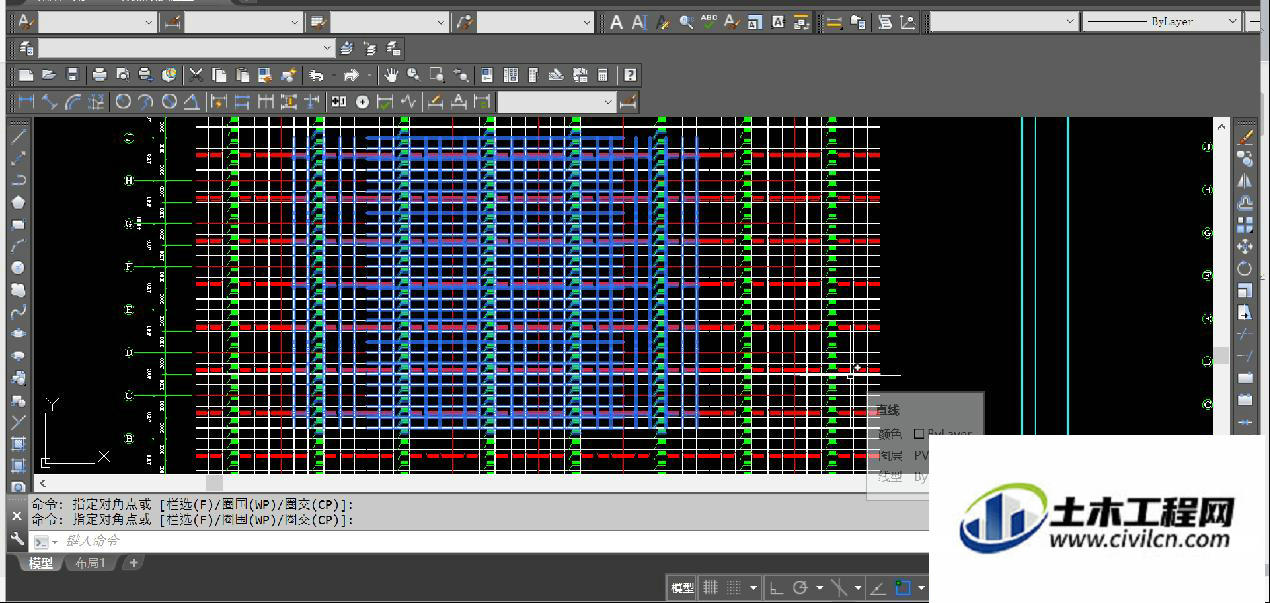Switch to the 模型 (Model) tab
The width and height of the screenshot is (1270, 603).
[x=41, y=563]
